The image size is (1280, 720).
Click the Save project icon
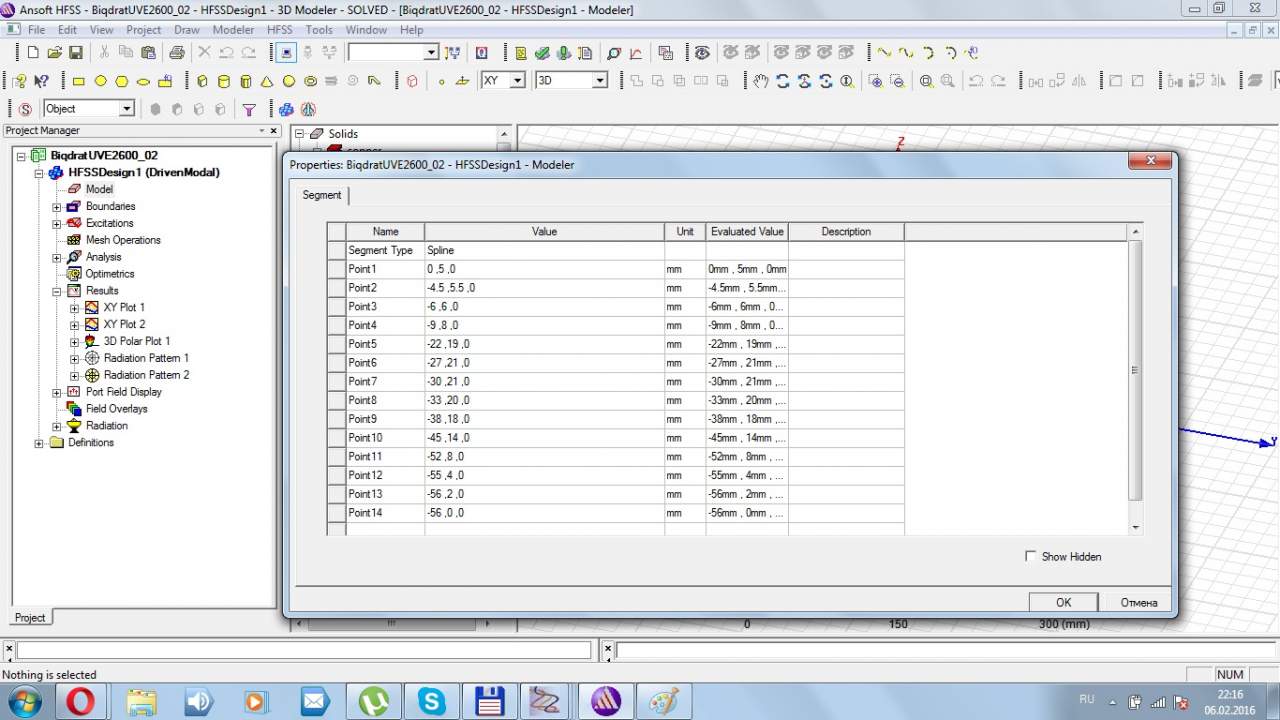point(76,53)
